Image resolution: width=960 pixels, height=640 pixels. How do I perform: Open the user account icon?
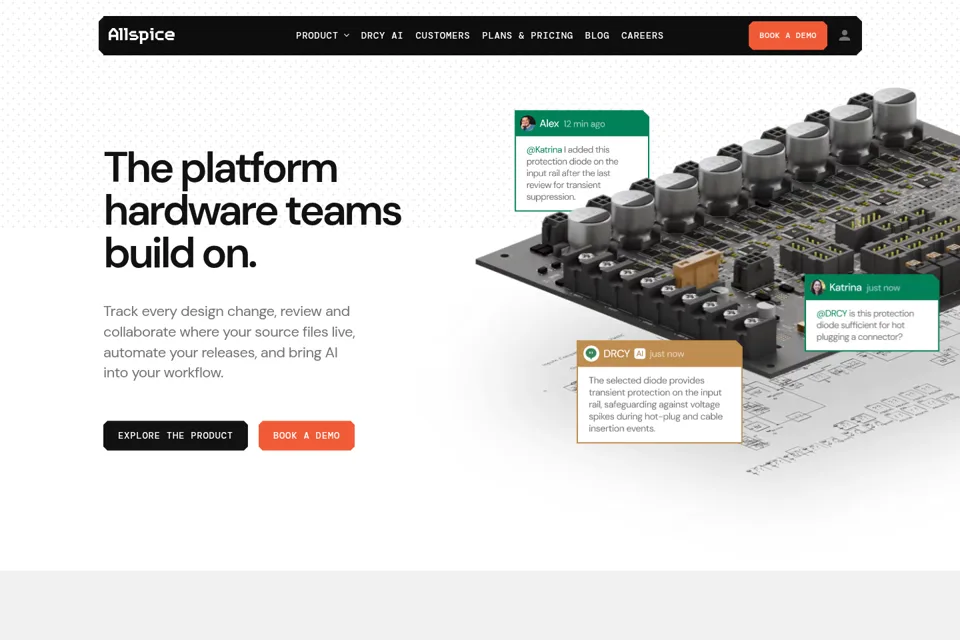844,36
